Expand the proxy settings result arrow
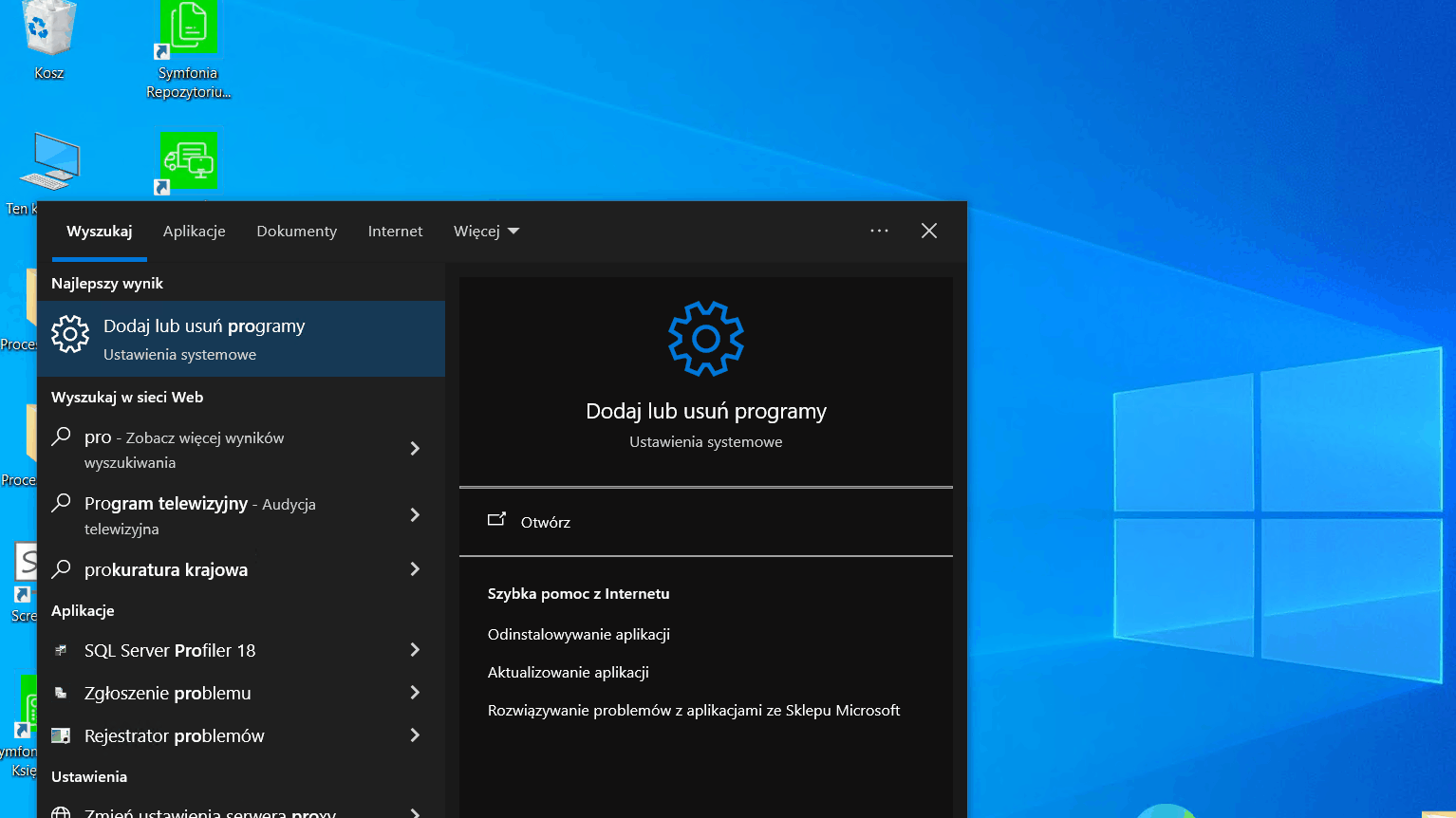The width and height of the screenshot is (1456, 818). click(415, 812)
